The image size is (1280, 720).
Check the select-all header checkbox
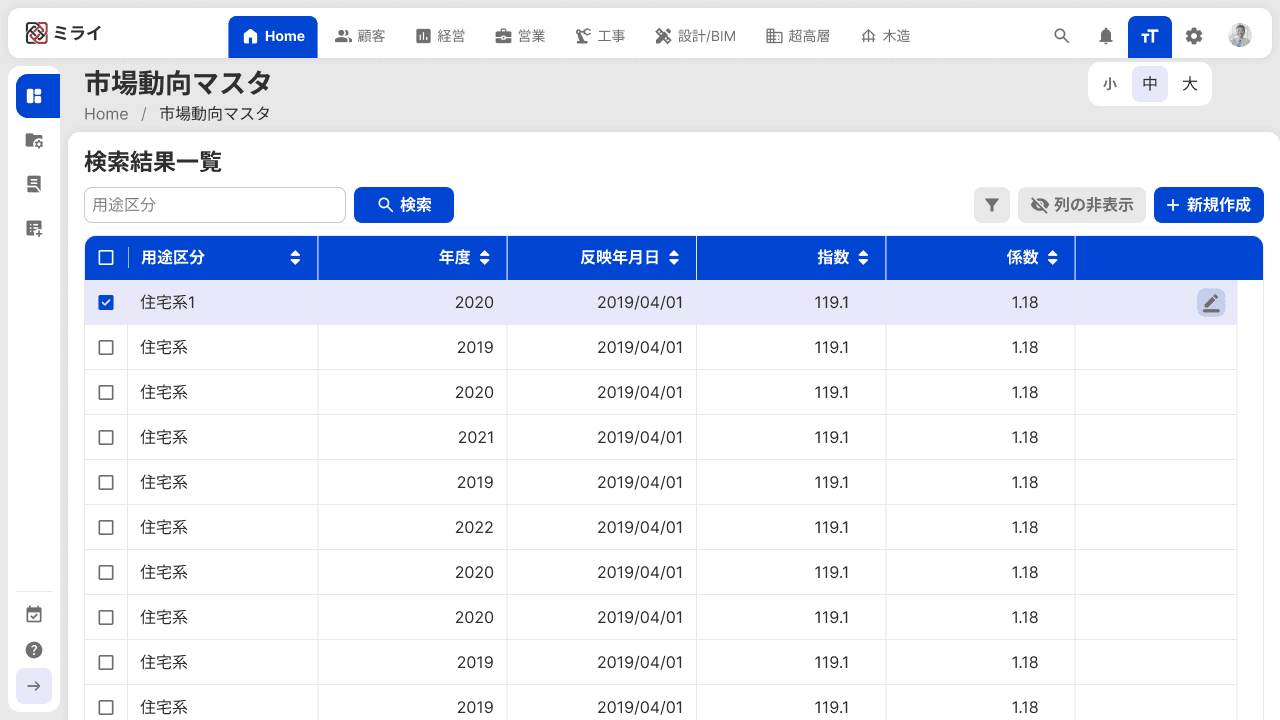pos(106,258)
